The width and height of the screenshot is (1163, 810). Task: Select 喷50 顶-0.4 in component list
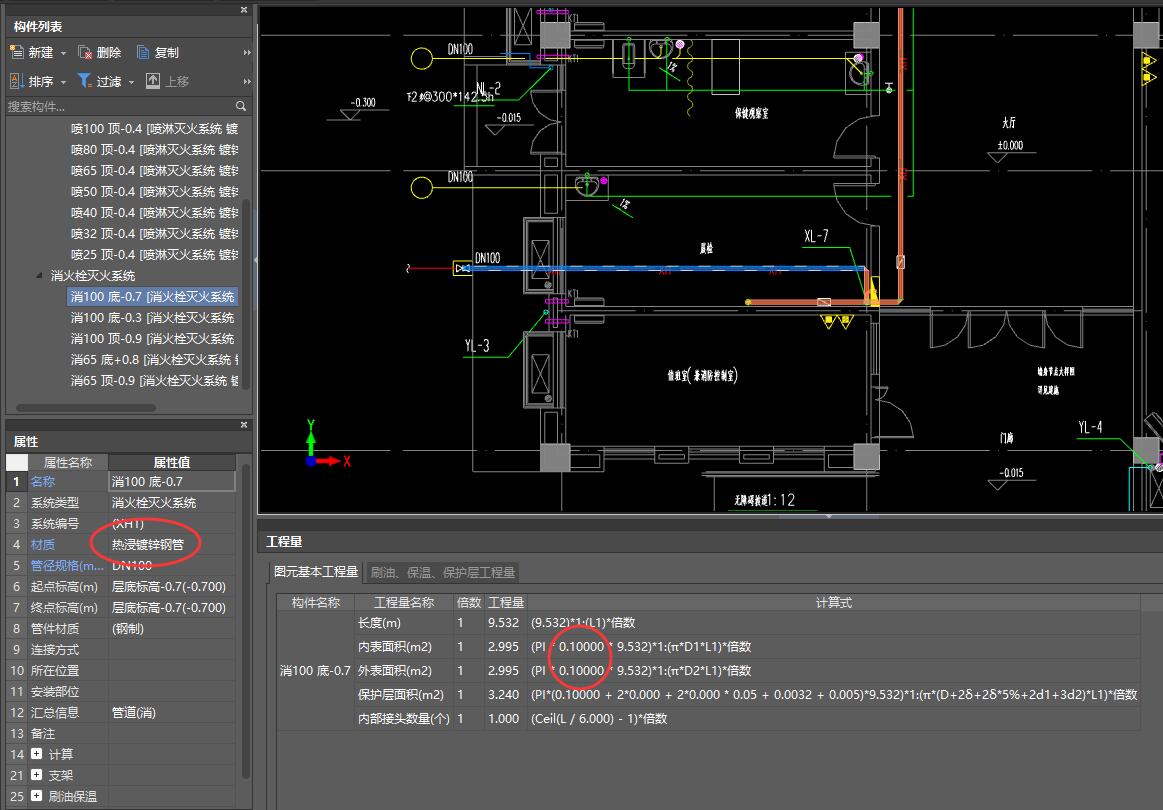pos(154,191)
